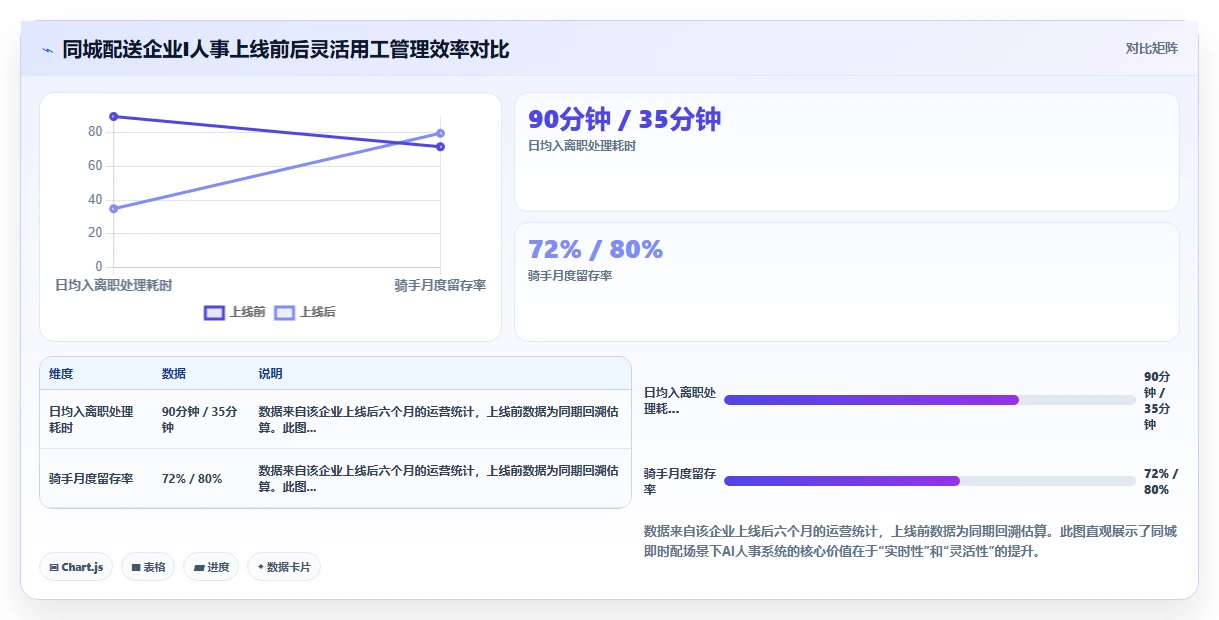Click table cell 90分钟 / 35分钟
Screen dimensions: 1219x620
point(199,419)
